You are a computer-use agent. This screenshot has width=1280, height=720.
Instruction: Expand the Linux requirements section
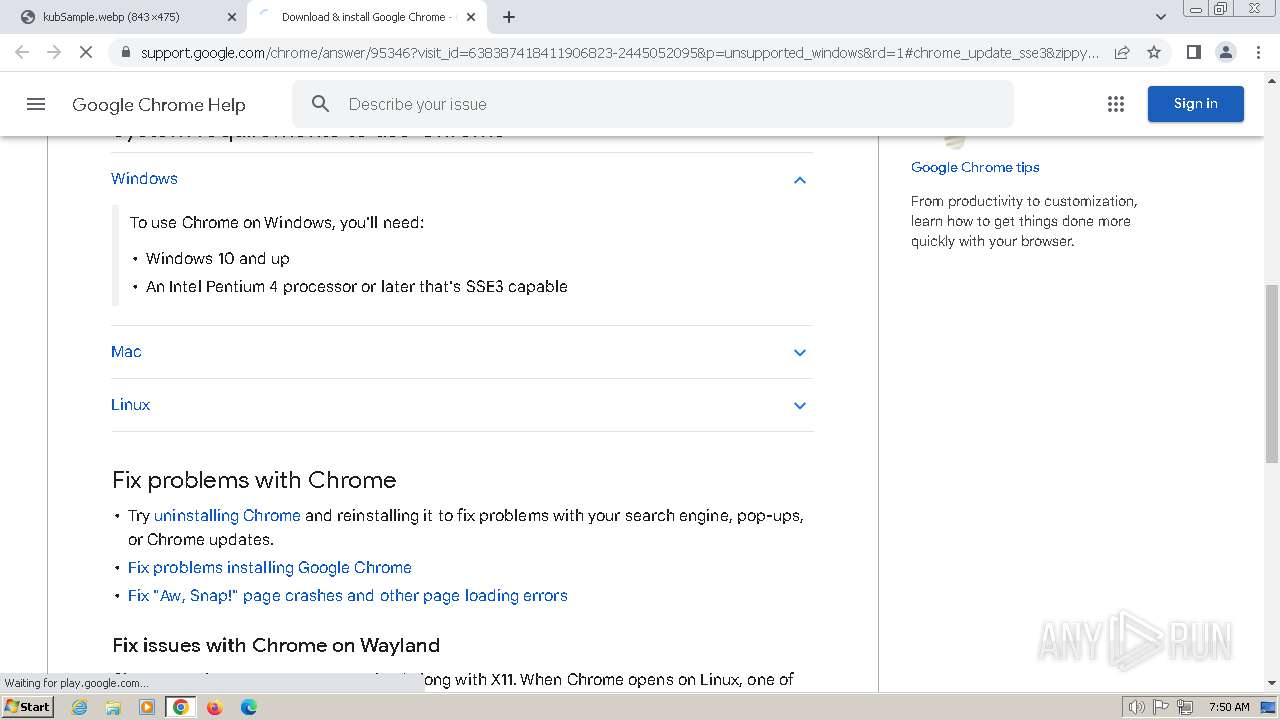799,405
